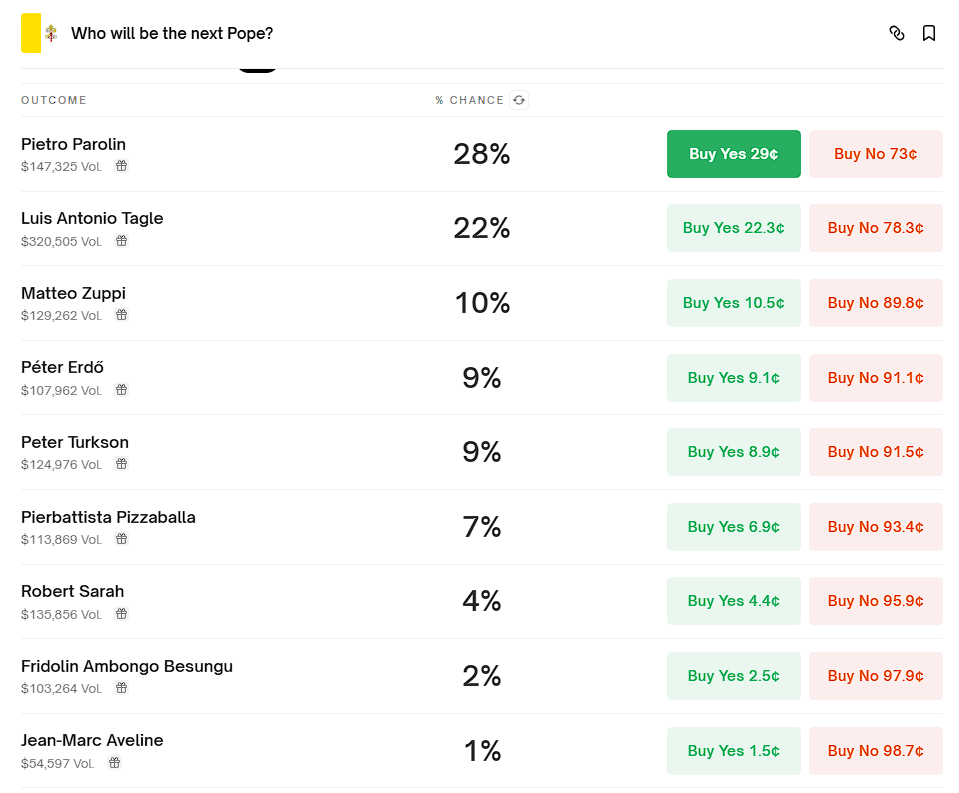Buy No at 78.3¢ for Luis Antonio Tagle

[875, 228]
